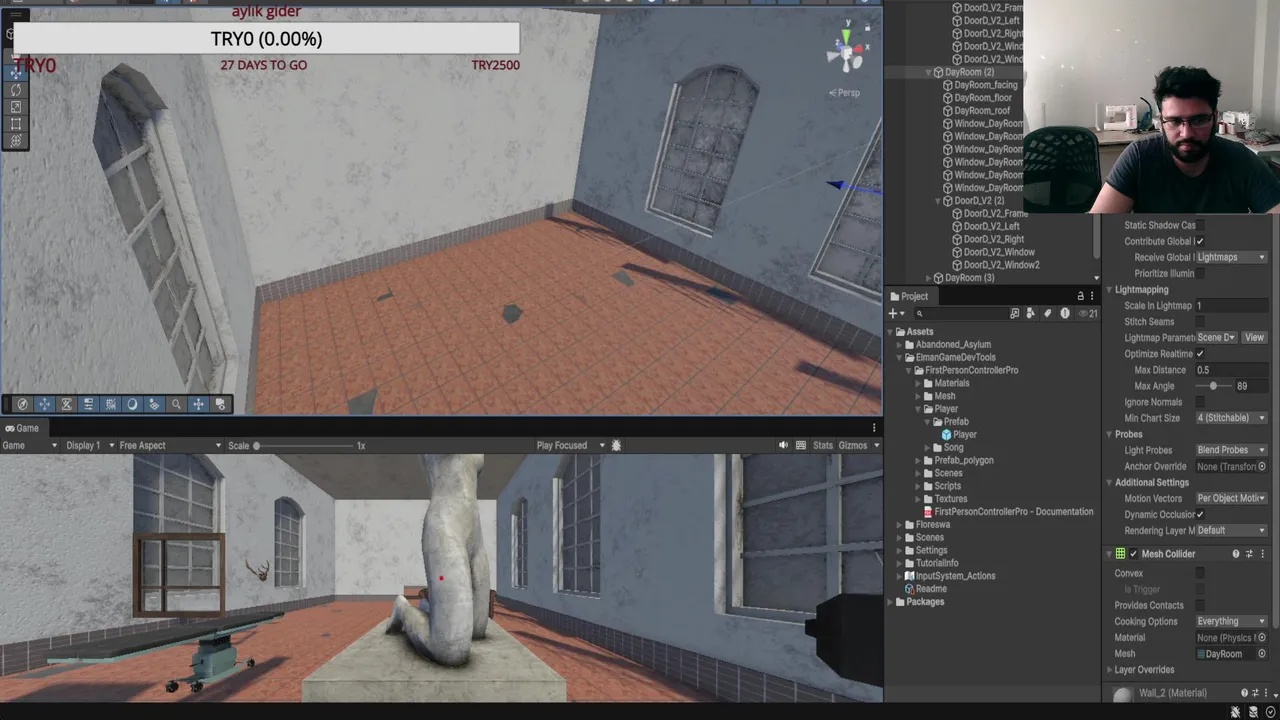Click the compass icon in bottom scene overlay bar
Viewport: 1280px width, 720px height.
22,404
